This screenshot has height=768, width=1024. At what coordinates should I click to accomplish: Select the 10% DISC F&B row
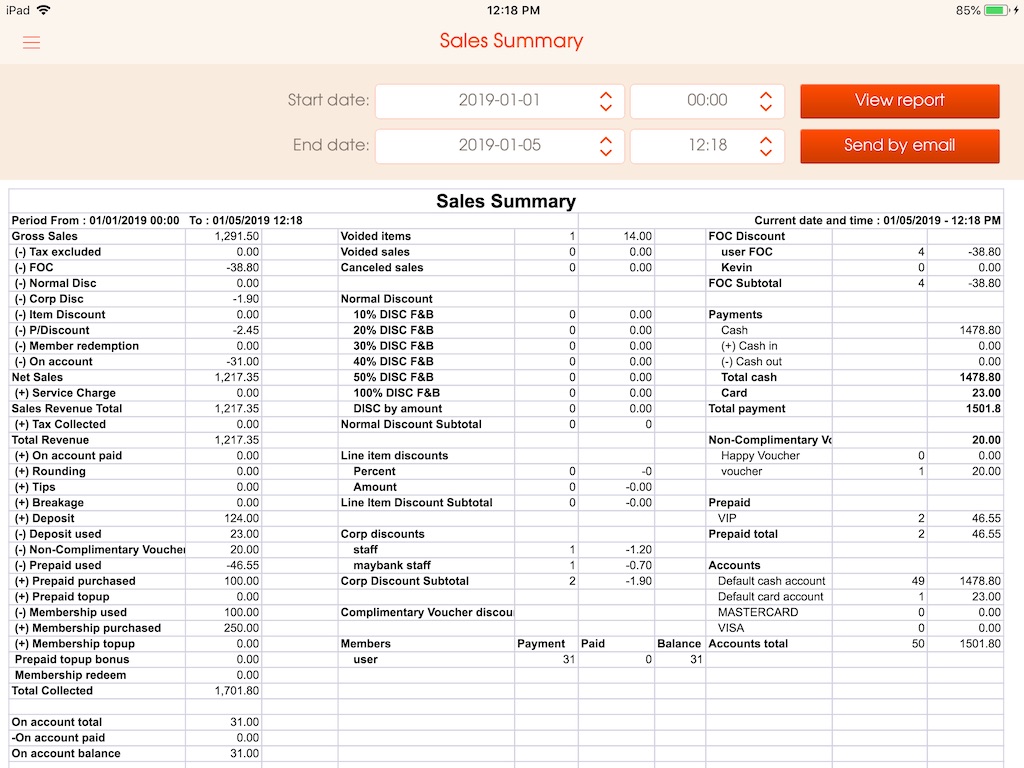click(x=496, y=315)
